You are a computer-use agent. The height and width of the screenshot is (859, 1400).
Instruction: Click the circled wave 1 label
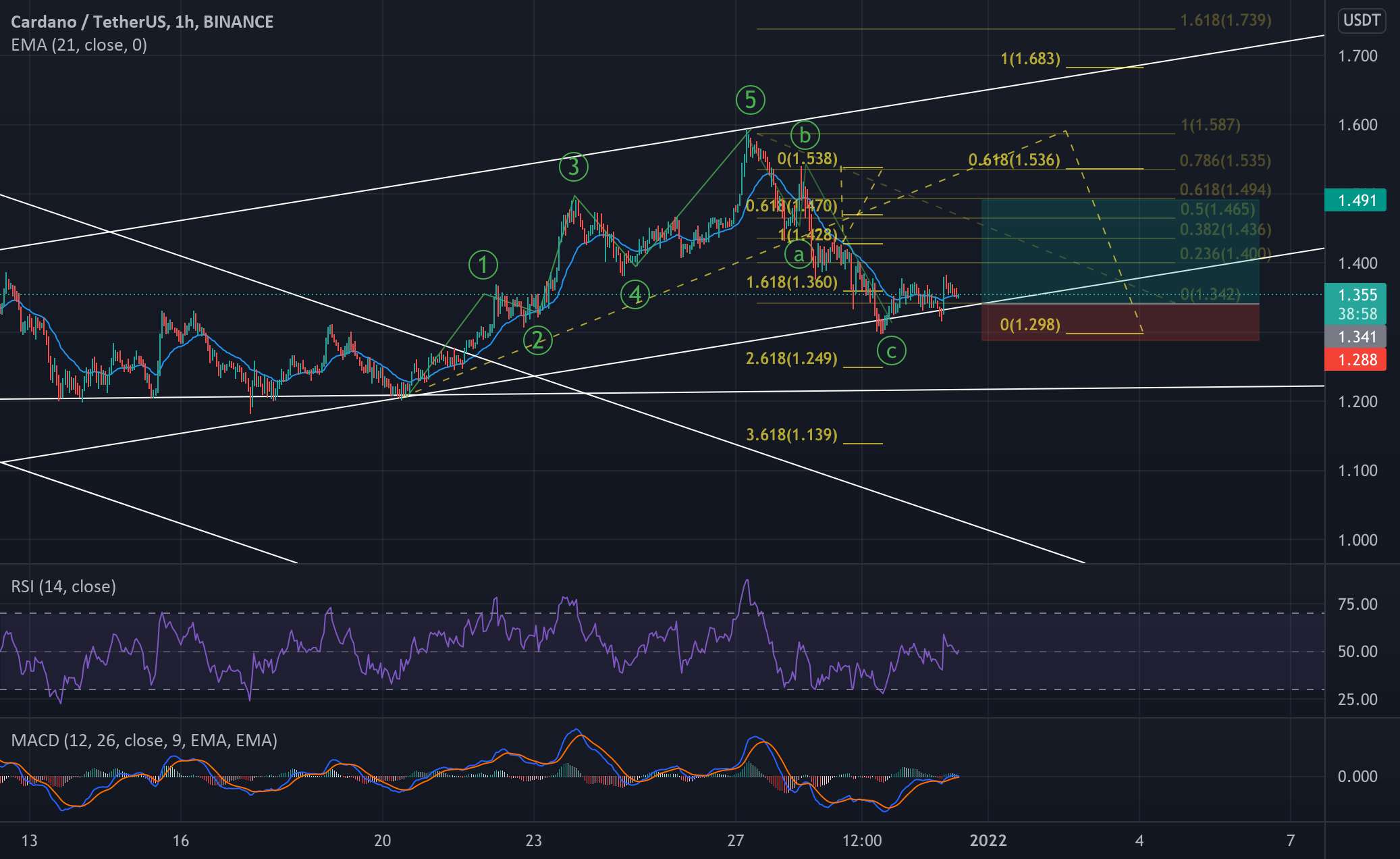[x=483, y=265]
